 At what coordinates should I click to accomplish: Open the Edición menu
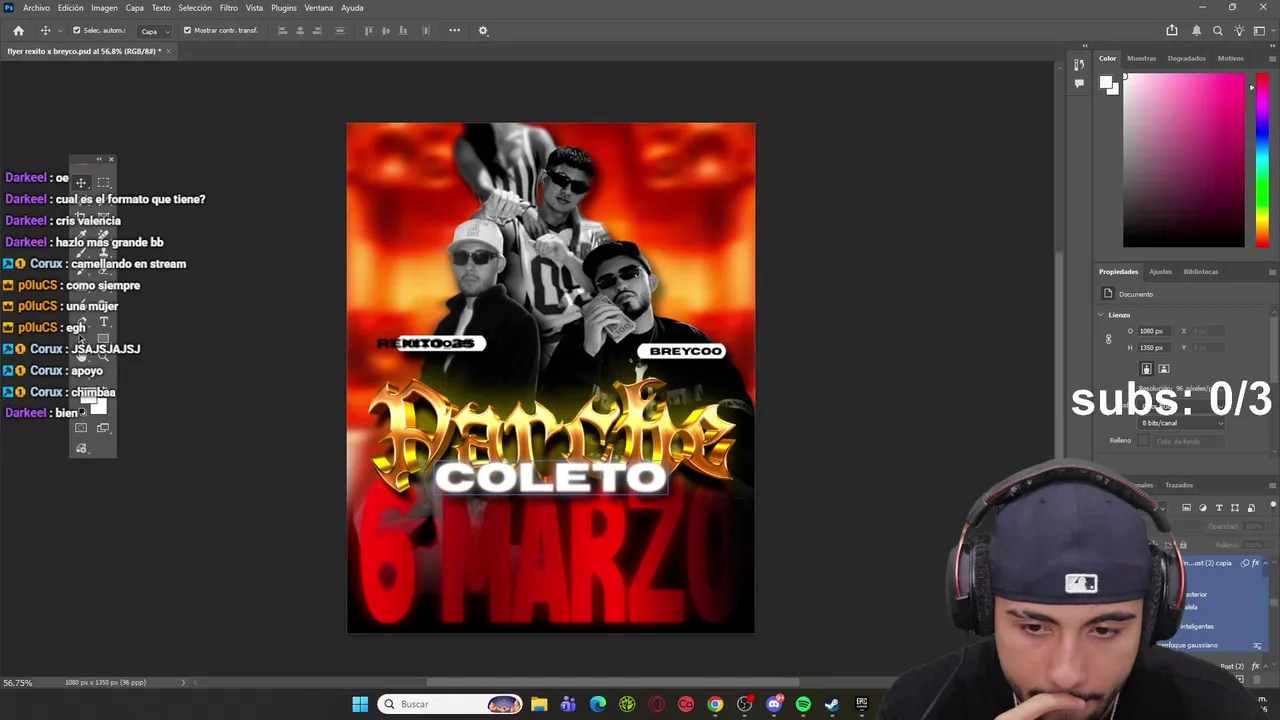point(70,8)
